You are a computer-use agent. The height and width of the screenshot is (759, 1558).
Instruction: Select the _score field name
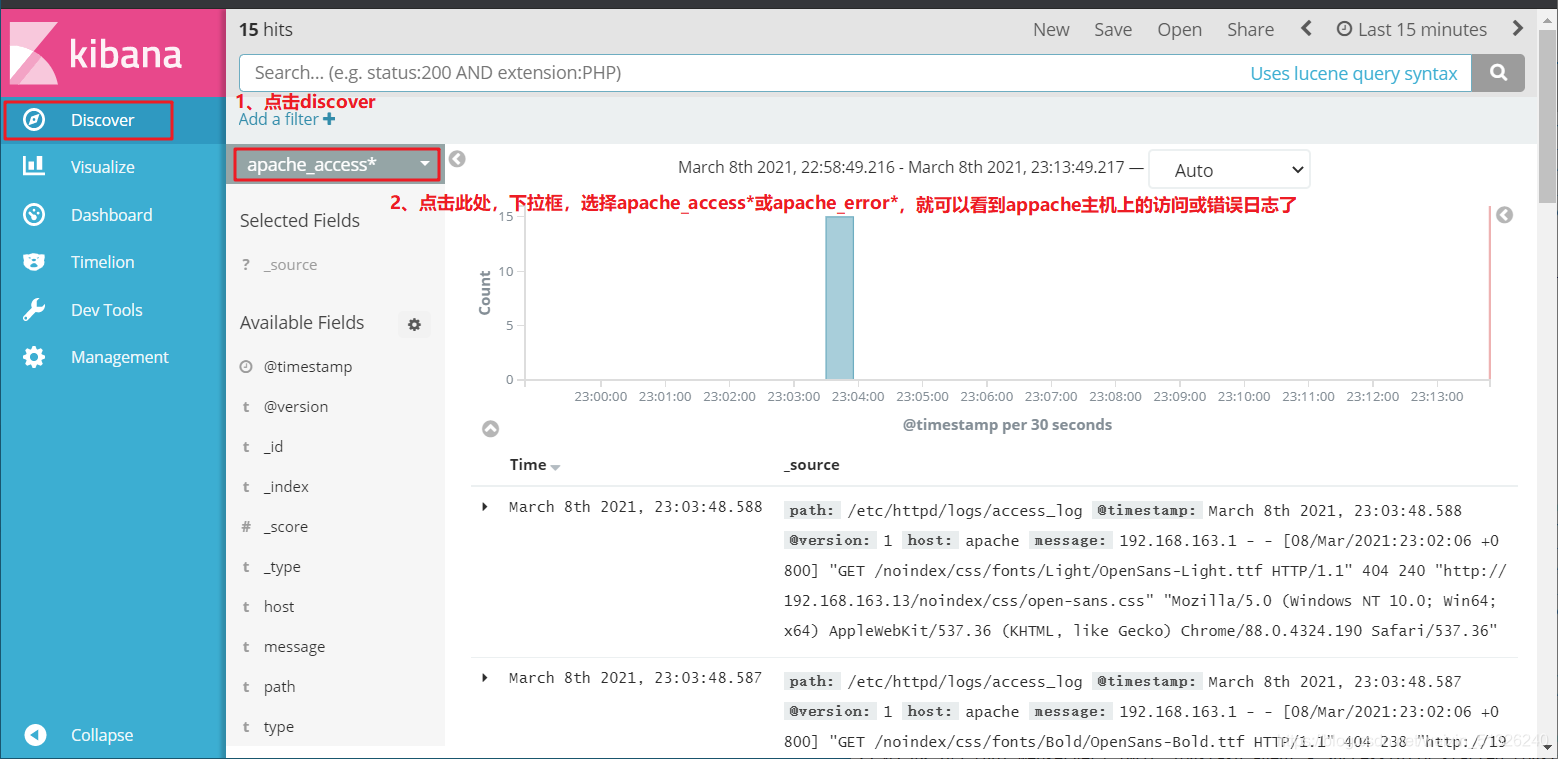tap(285, 527)
